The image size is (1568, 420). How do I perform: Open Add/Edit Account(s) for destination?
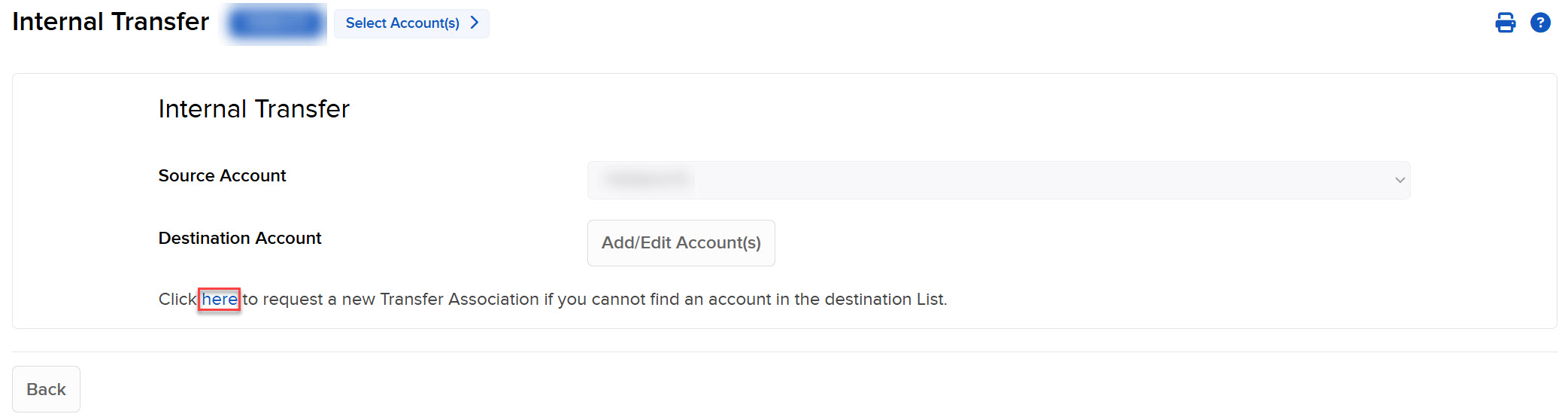pyautogui.click(x=681, y=243)
